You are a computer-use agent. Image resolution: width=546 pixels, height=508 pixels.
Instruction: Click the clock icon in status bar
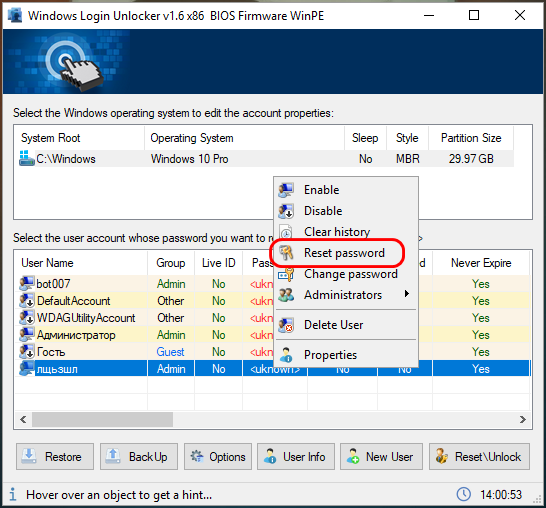point(463,494)
